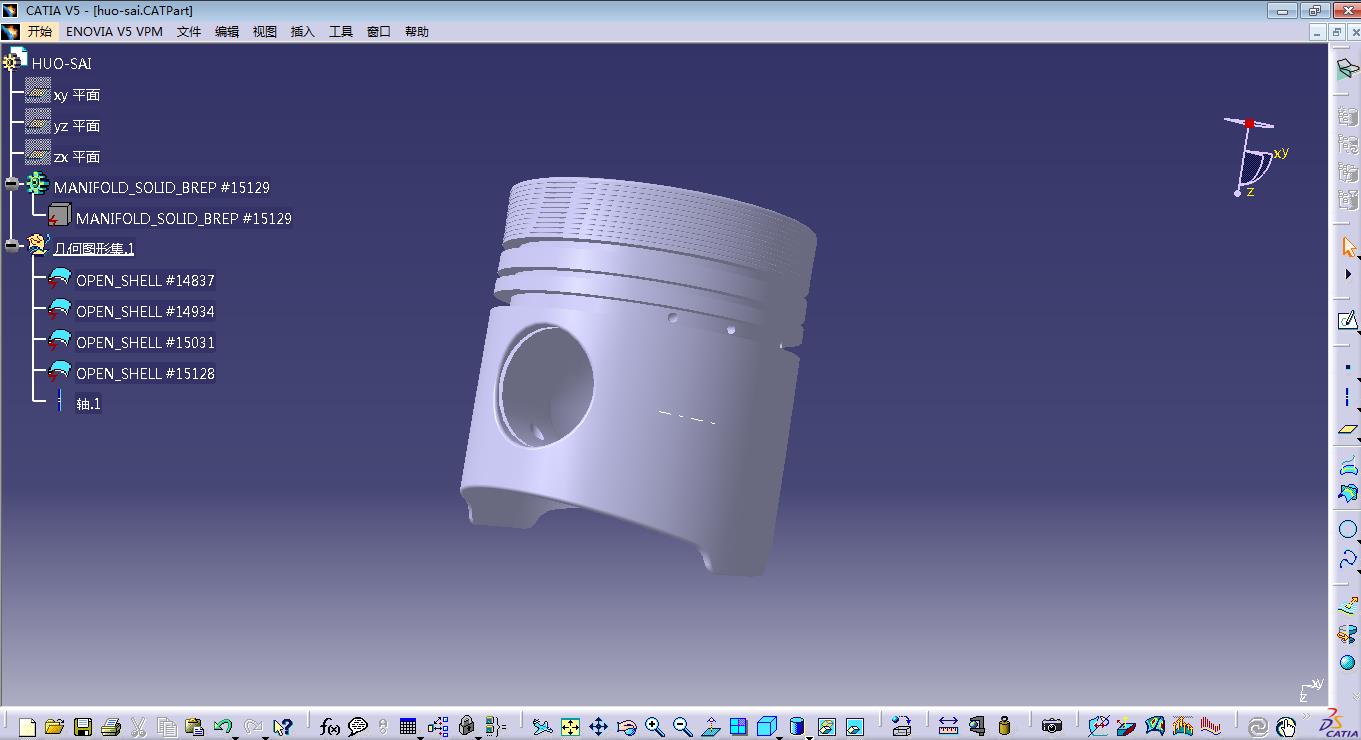Select the nested MANIFOLD_SOLID_BREP #15129 solid
The image size is (1361, 740).
(184, 218)
